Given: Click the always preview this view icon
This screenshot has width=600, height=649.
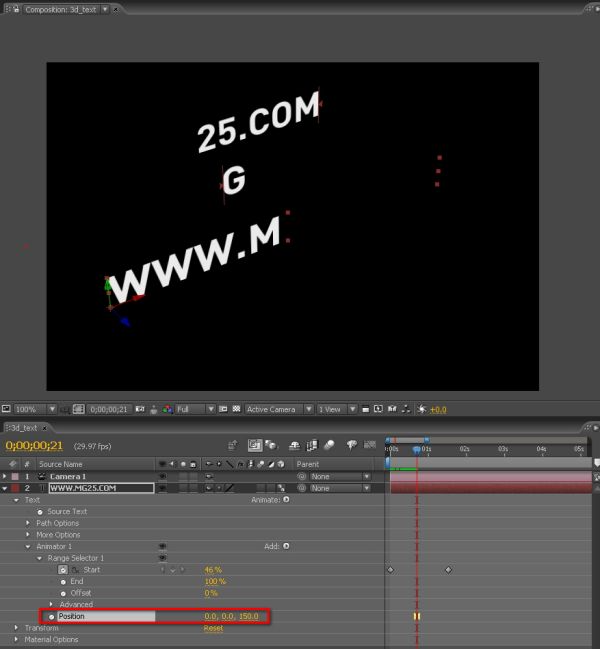Looking at the screenshot, I should coord(6,409).
